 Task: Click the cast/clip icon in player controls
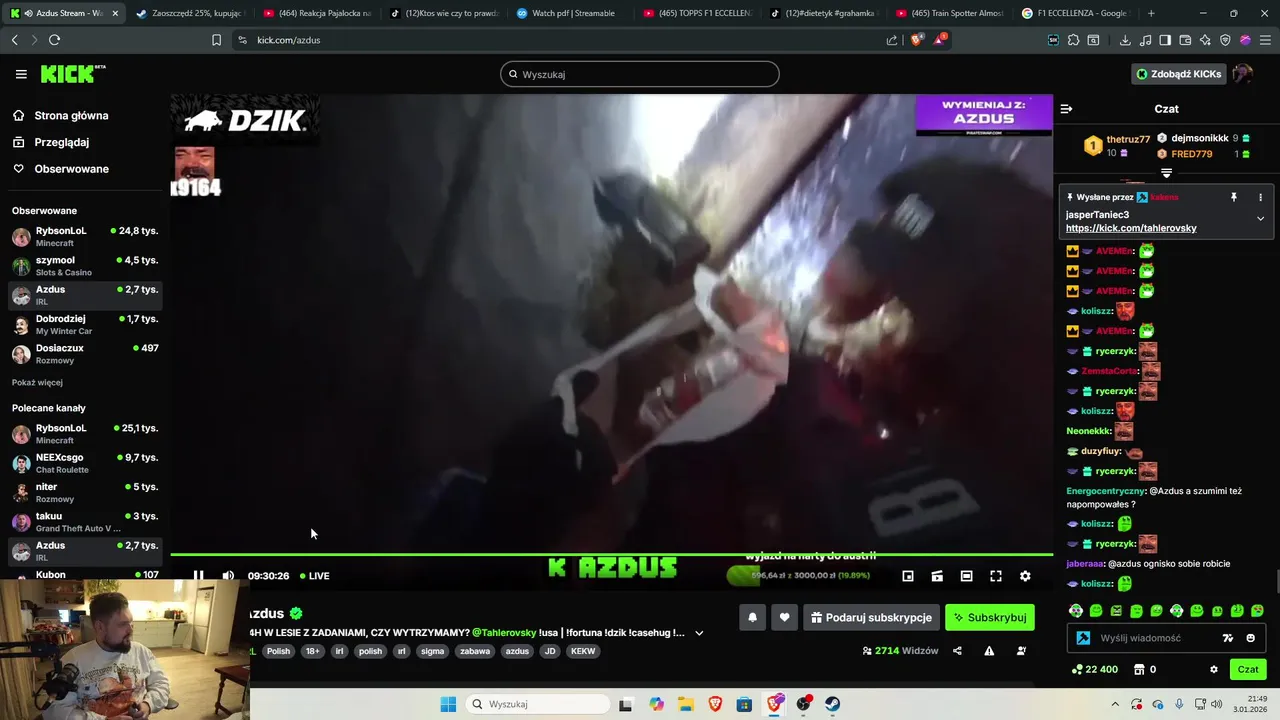click(937, 576)
